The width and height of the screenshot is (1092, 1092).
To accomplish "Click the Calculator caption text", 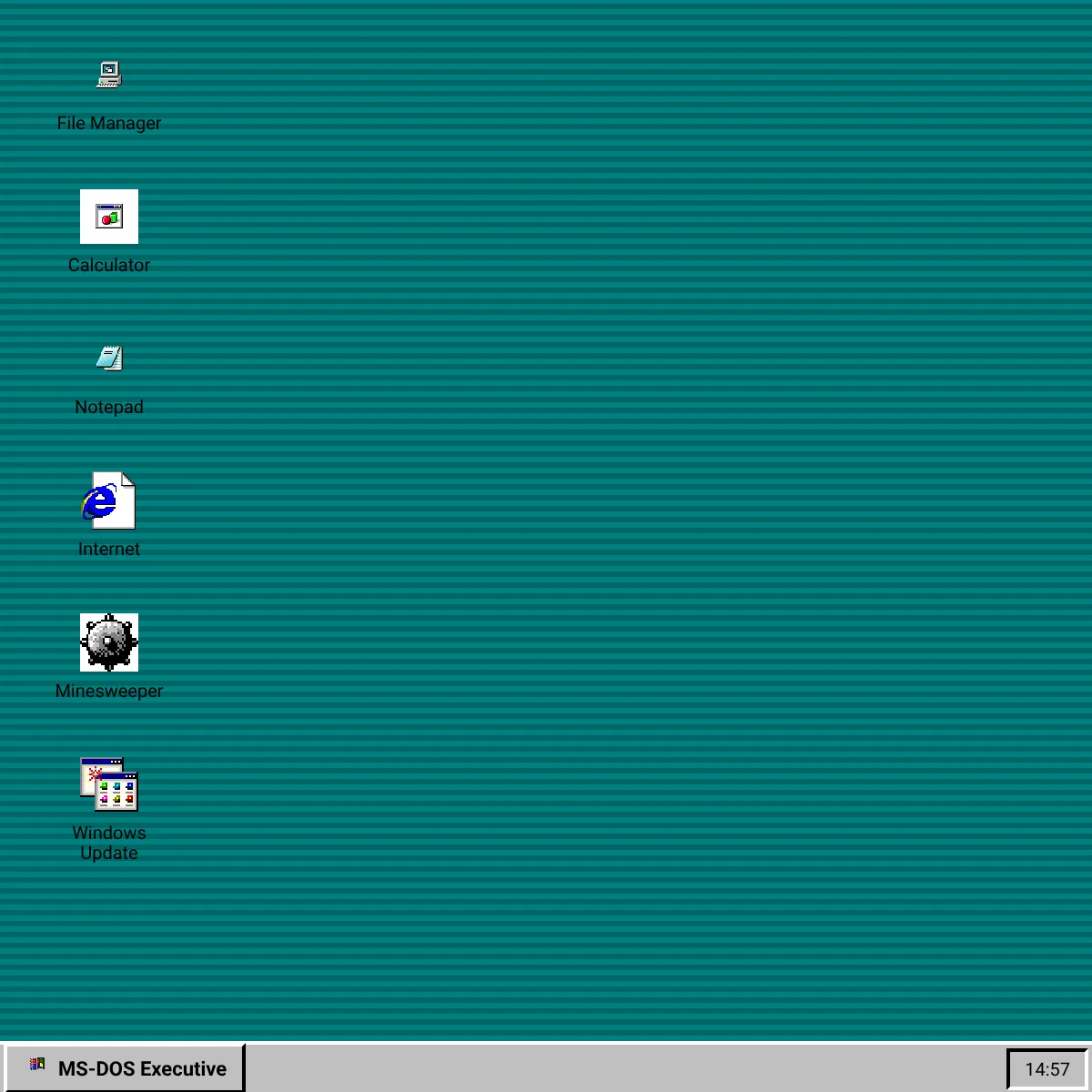I will pyautogui.click(x=109, y=265).
